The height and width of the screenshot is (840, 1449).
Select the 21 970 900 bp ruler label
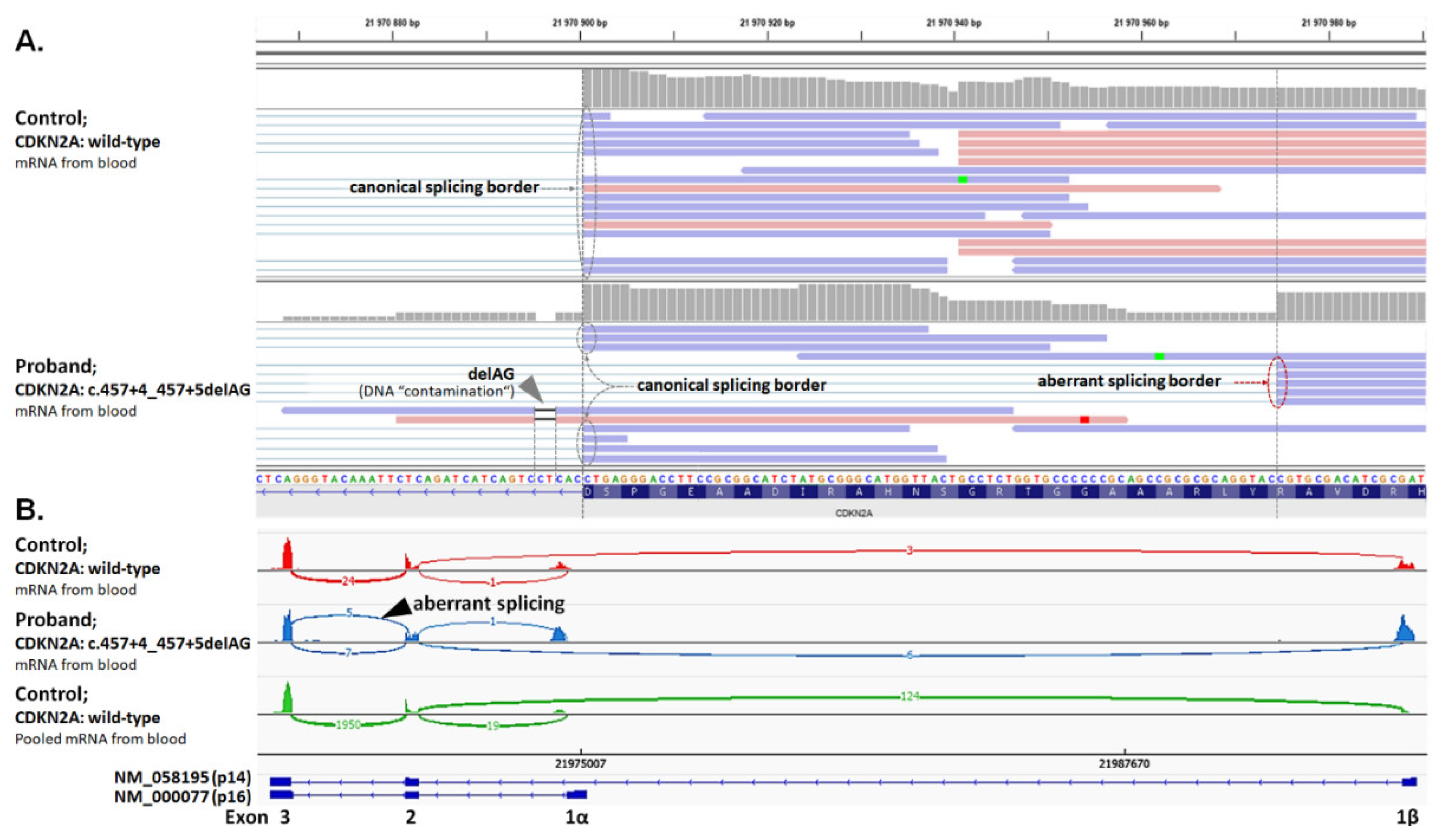pyautogui.click(x=580, y=23)
